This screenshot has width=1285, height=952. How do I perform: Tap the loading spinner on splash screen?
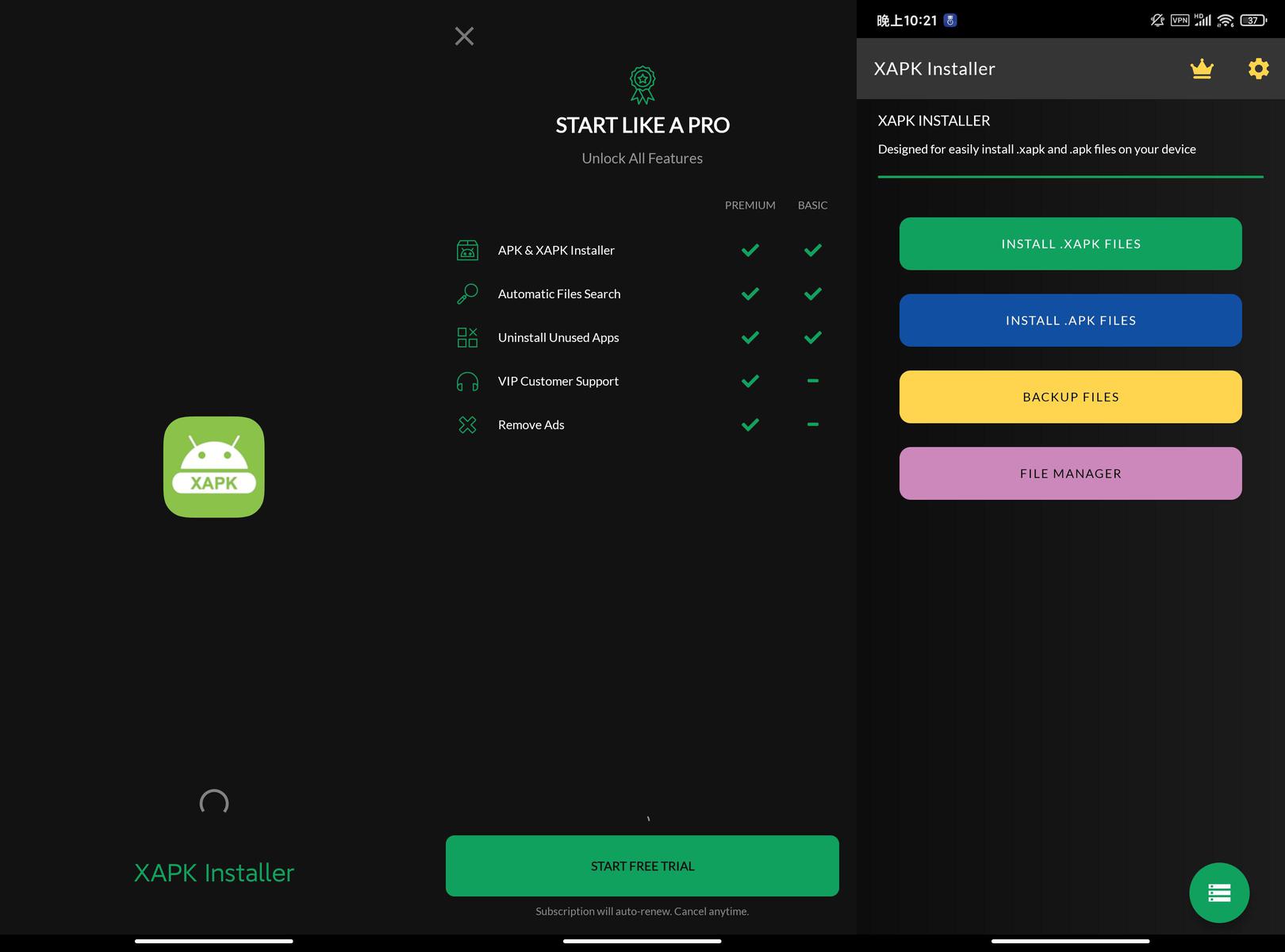pos(214,803)
